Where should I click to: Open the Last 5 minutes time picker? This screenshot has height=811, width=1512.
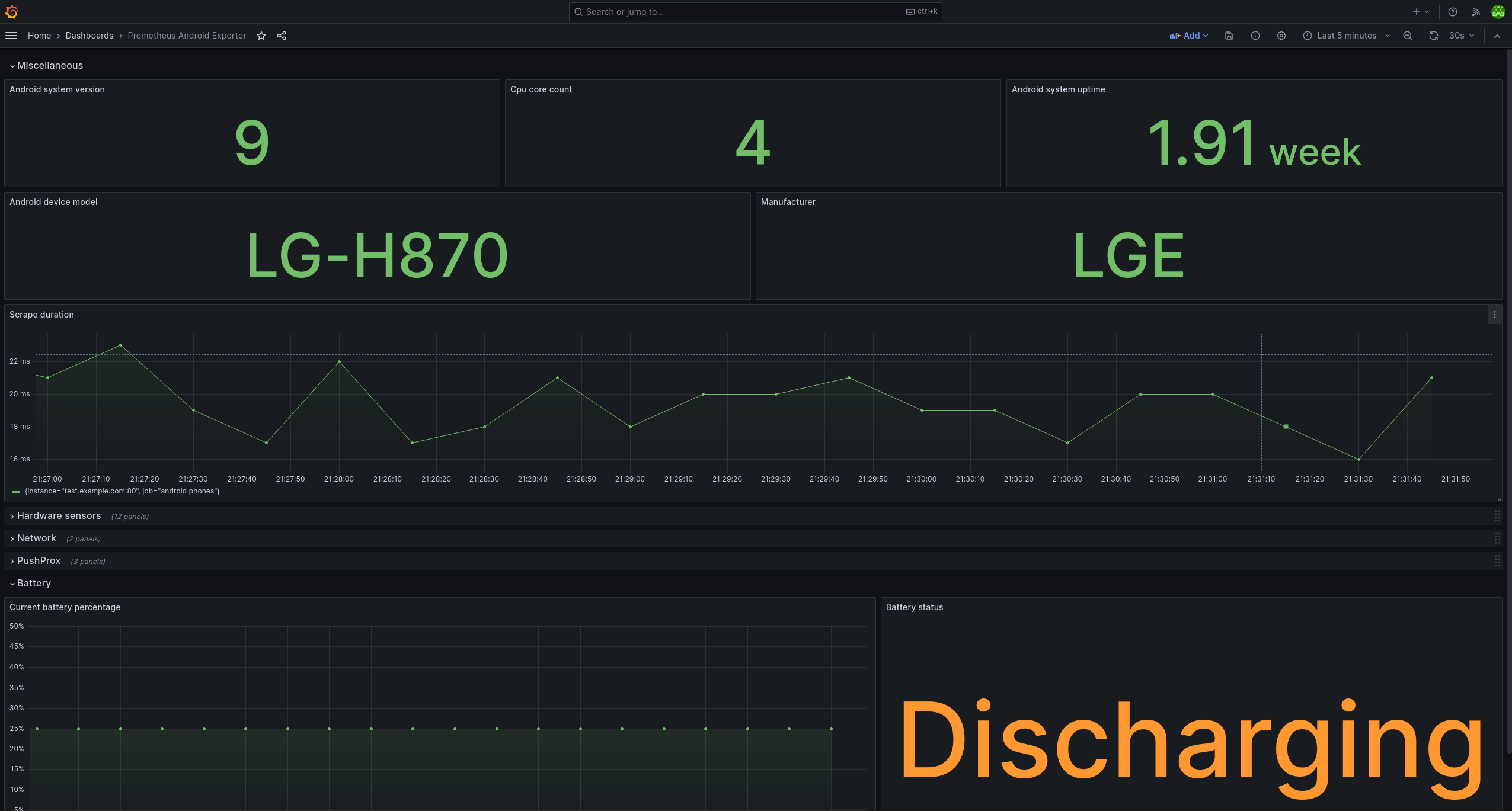(1346, 36)
